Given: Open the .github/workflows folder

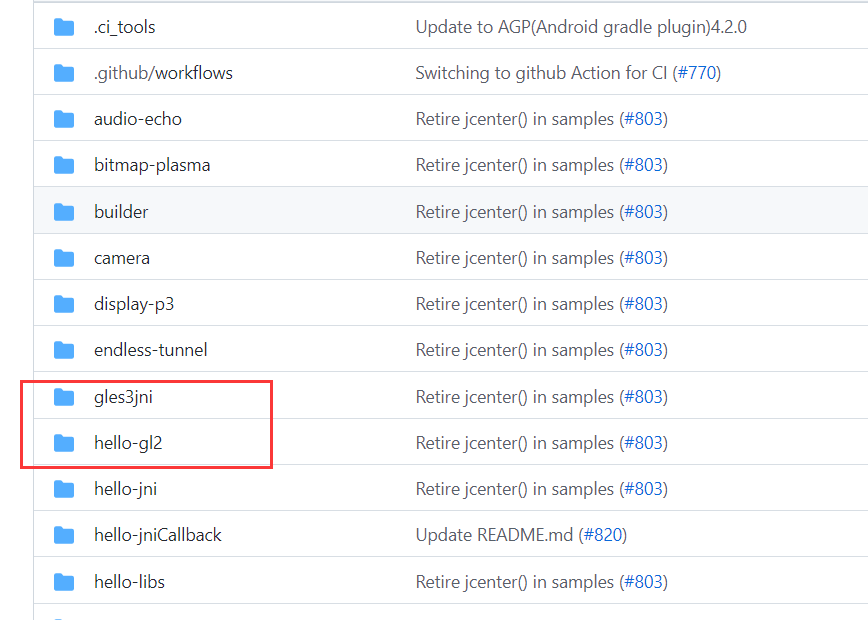Looking at the screenshot, I should [x=163, y=73].
